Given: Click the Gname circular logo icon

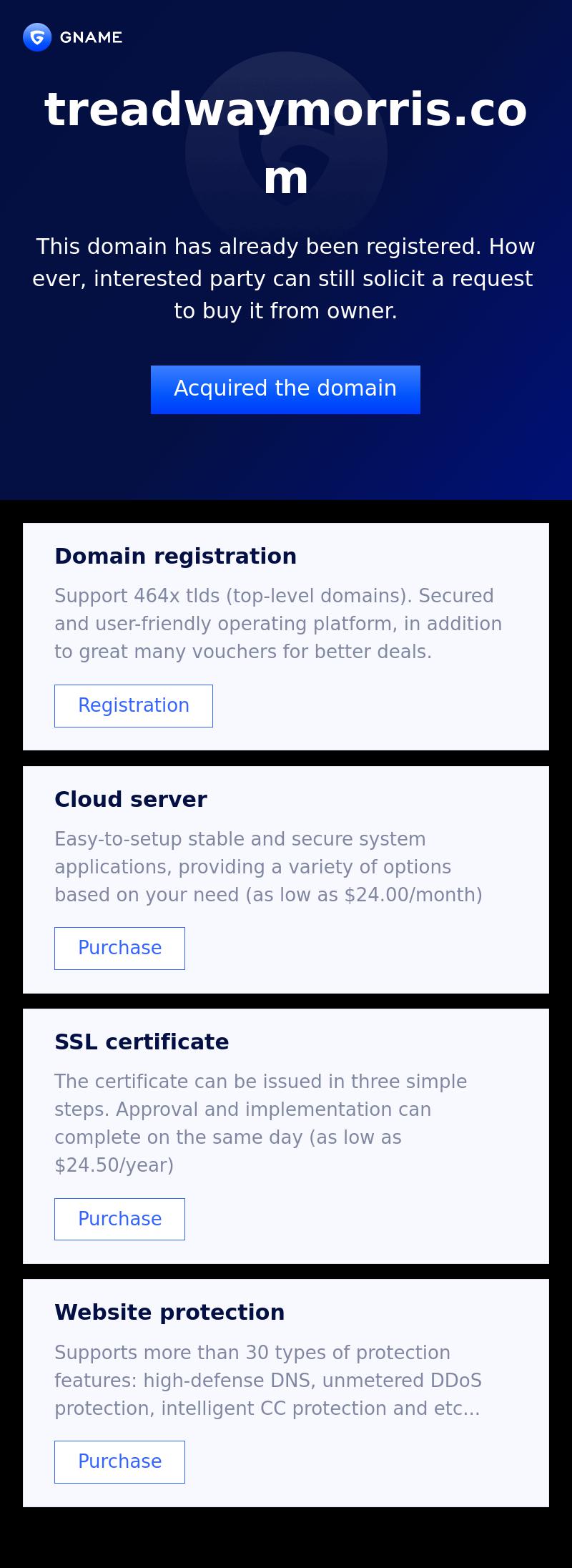Looking at the screenshot, I should [37, 37].
